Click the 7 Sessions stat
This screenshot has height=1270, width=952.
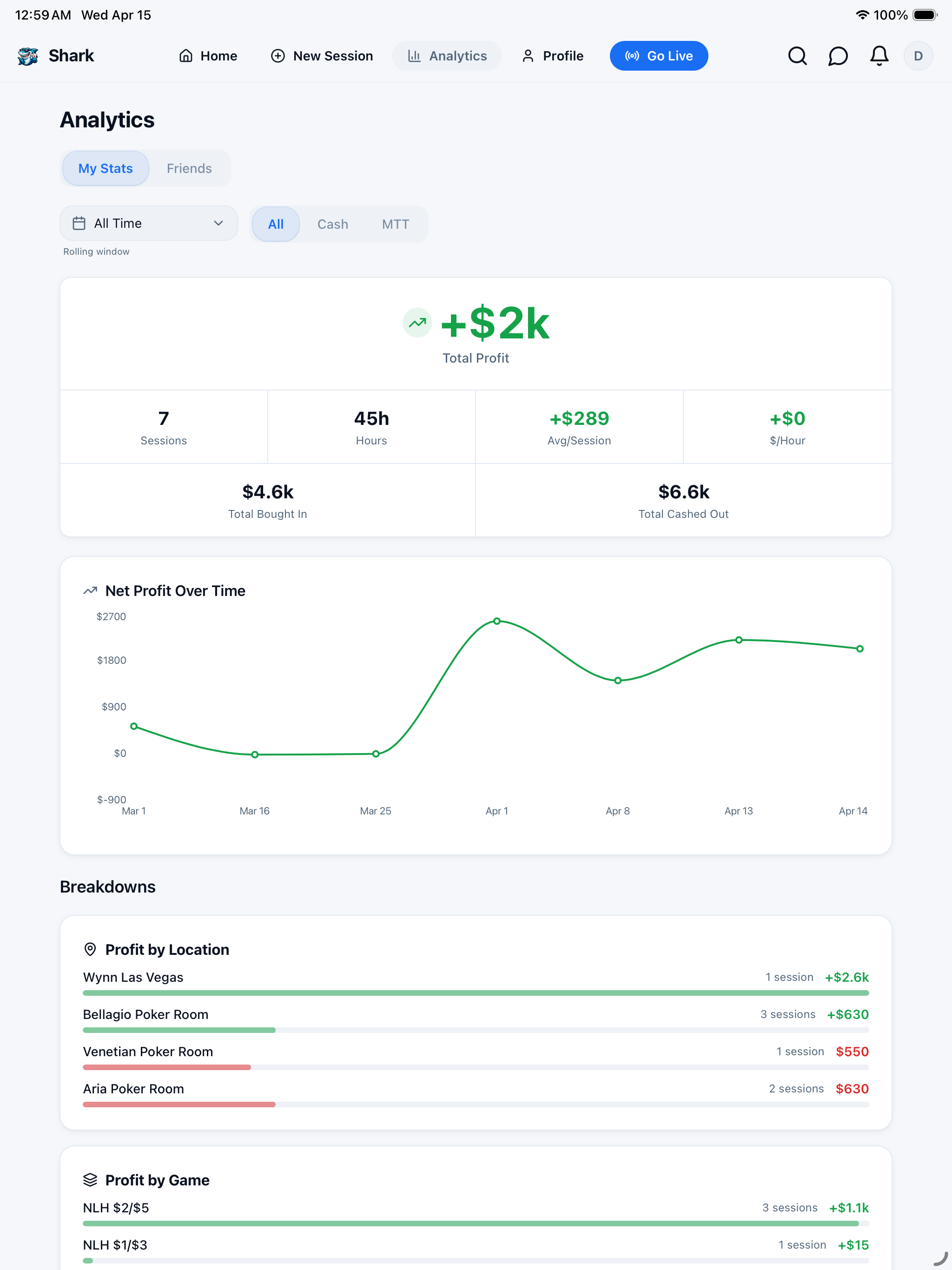pyautogui.click(x=164, y=427)
